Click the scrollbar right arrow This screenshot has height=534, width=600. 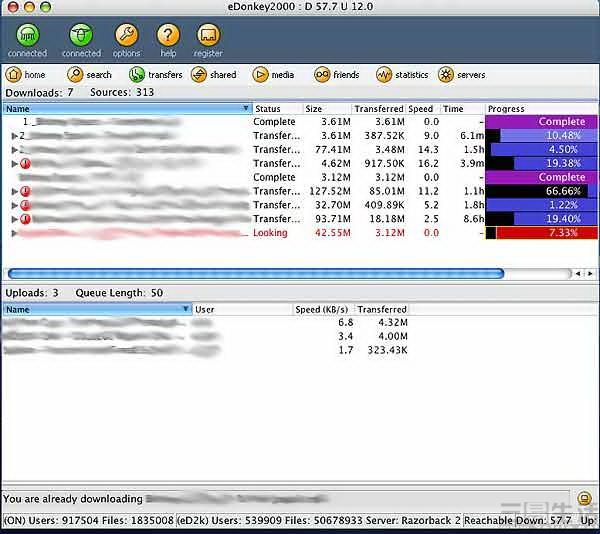(590, 274)
